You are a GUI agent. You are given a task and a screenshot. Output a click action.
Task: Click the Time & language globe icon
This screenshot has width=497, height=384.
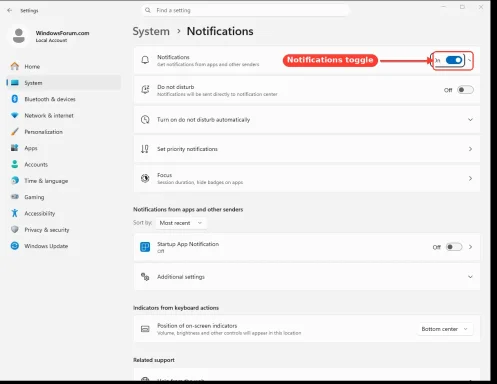click(x=15, y=180)
